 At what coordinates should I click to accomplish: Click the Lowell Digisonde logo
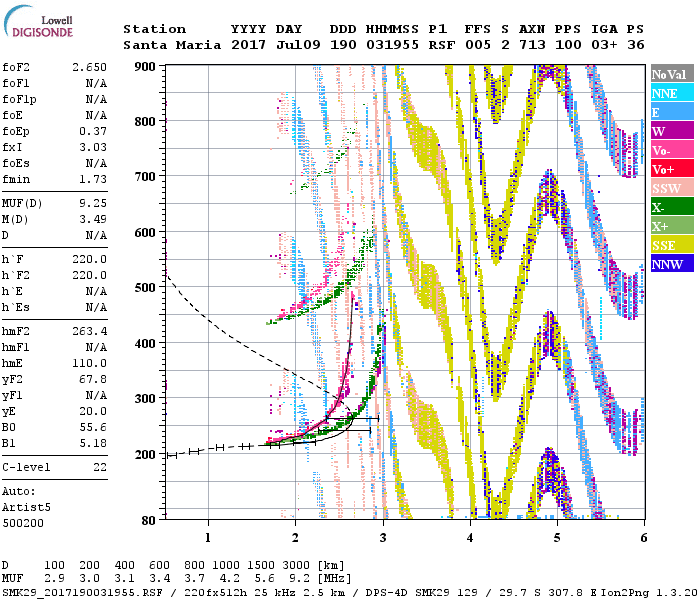[x=38, y=22]
